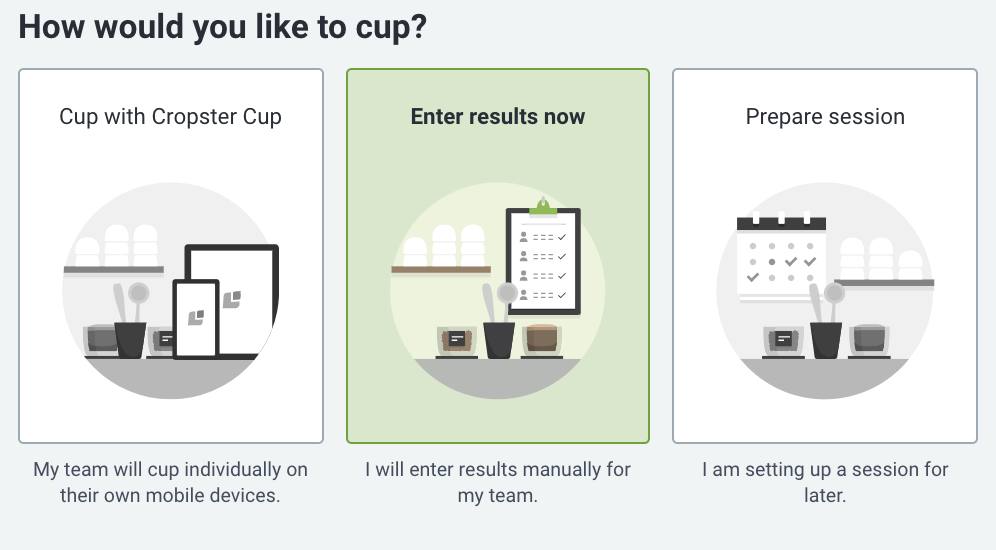Click the brown coffee cup in middle illustration
This screenshot has width=996, height=550.
[542, 340]
